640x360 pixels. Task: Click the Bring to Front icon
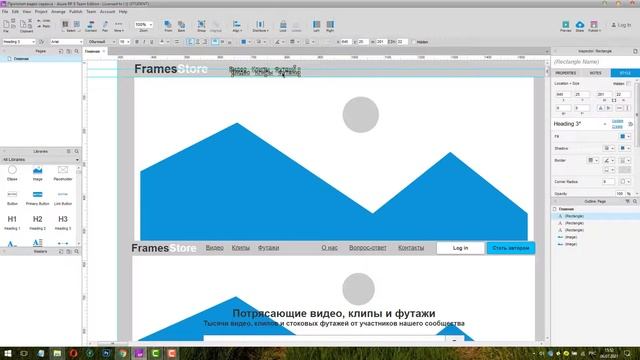[168, 25]
